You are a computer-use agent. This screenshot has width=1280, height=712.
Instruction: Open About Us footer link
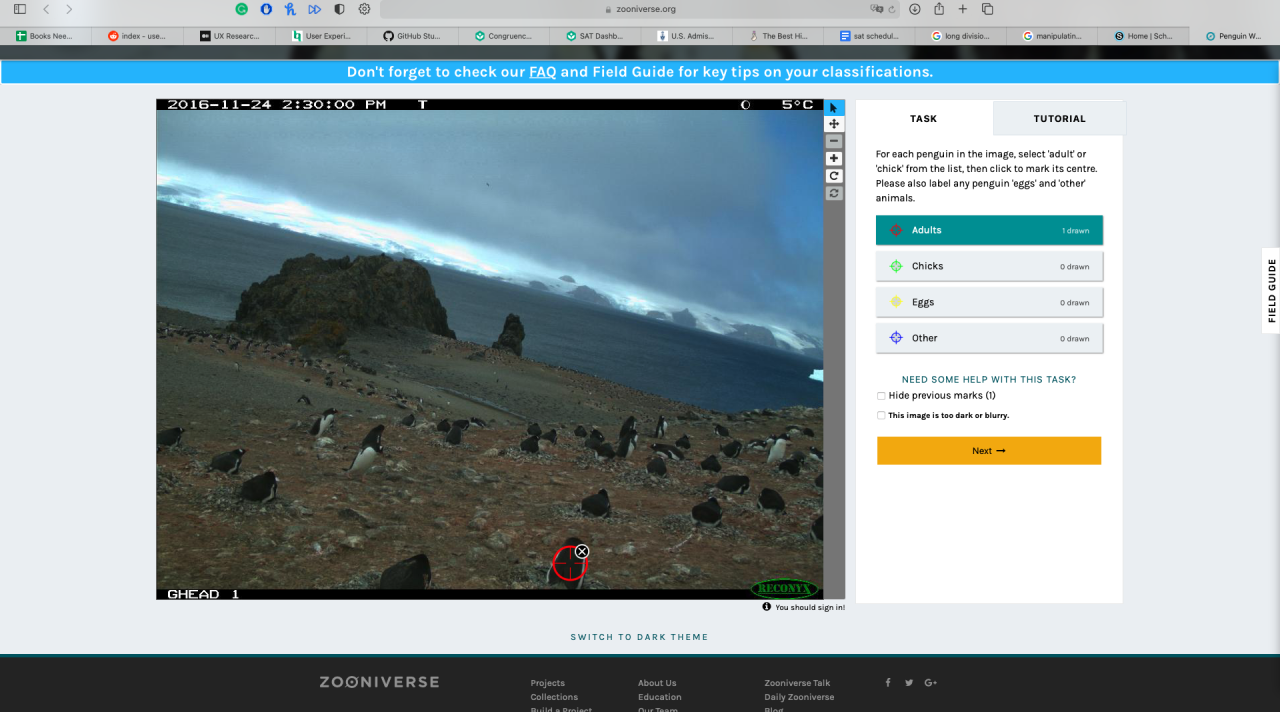coord(657,683)
